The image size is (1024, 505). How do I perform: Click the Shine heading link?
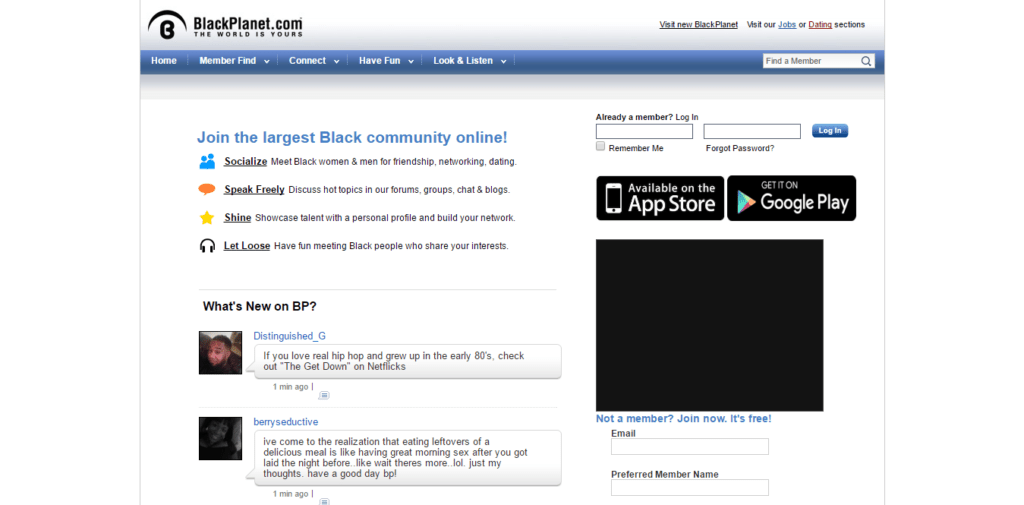[x=238, y=218]
